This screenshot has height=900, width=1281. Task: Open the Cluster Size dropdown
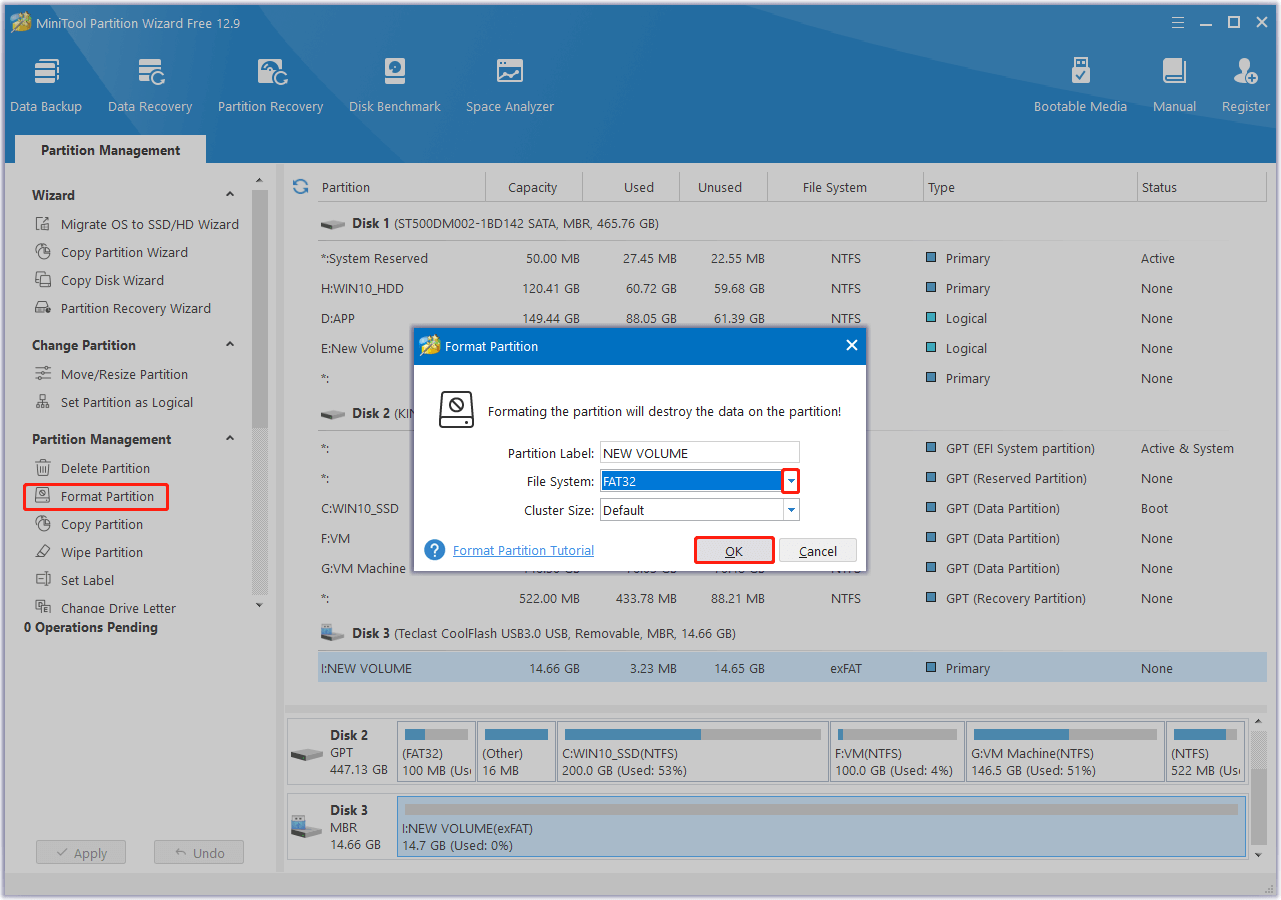tap(791, 510)
